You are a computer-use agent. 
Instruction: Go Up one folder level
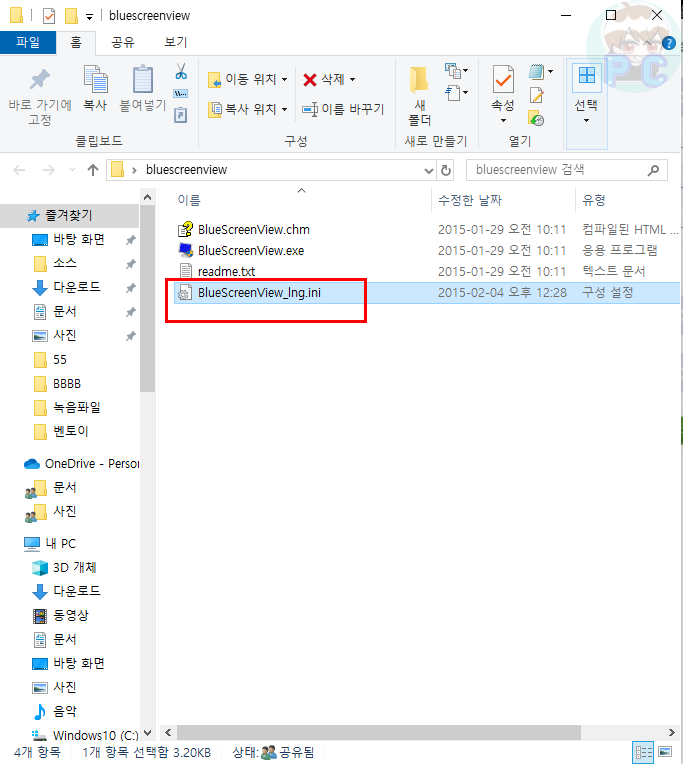(x=93, y=170)
